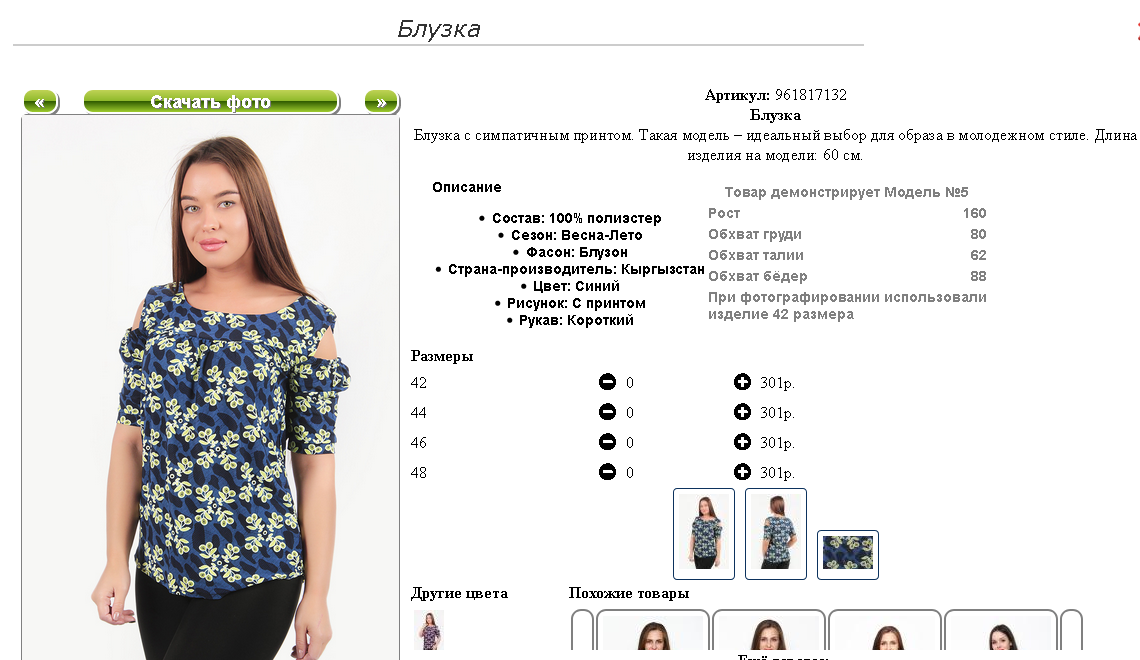Click the Скачать фото button

tap(211, 102)
